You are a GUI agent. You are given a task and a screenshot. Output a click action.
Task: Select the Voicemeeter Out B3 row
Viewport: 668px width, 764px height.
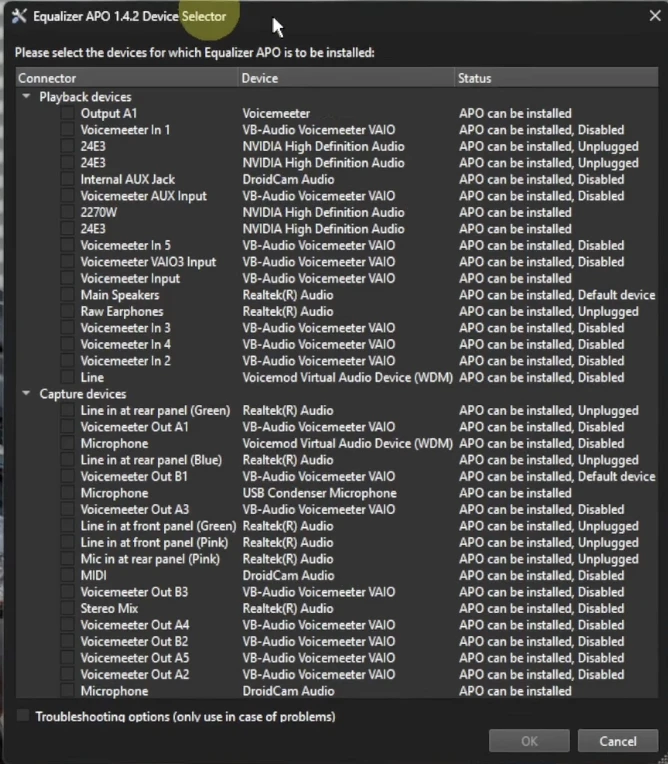[x=337, y=592]
